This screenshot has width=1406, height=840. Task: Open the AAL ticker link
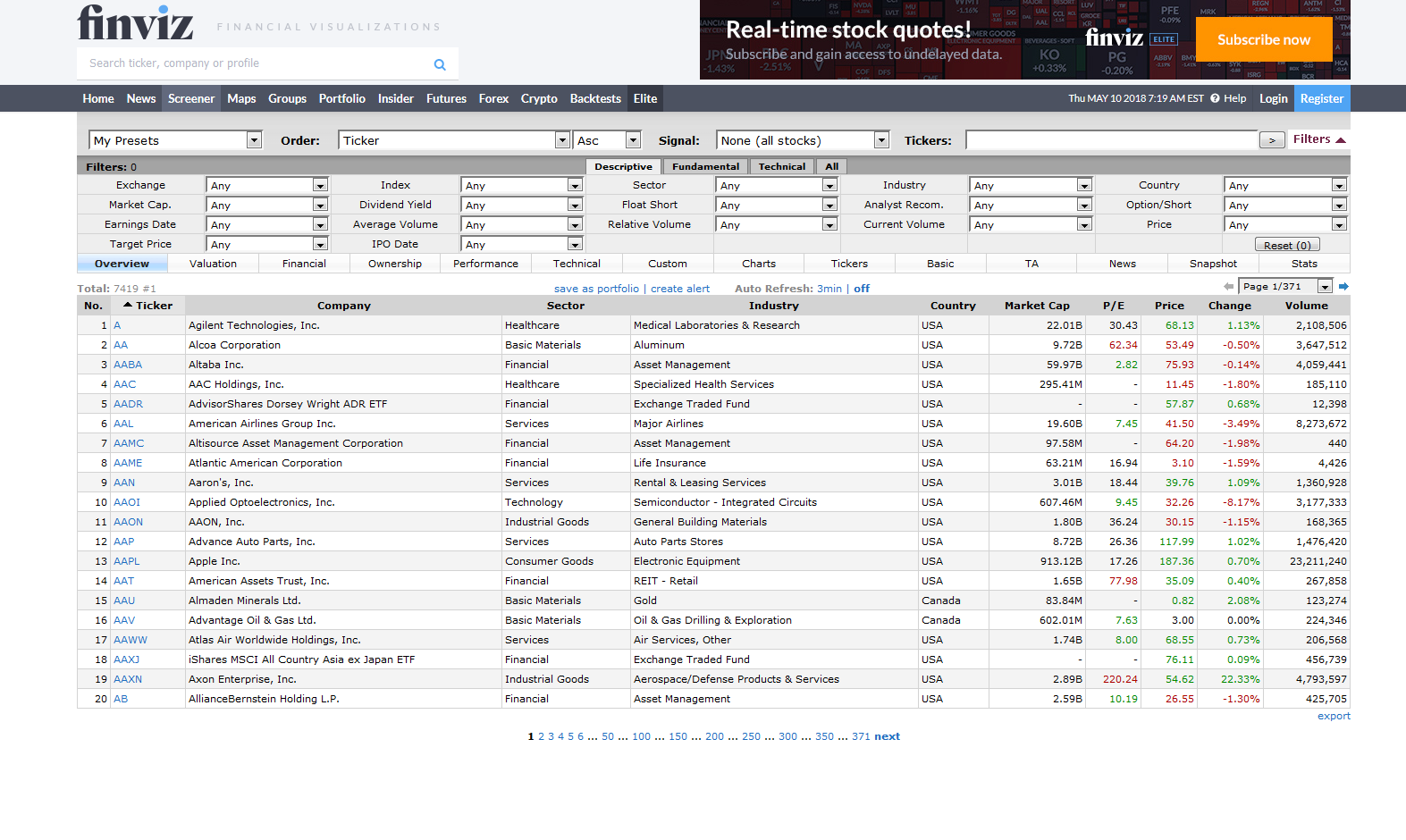(x=123, y=424)
